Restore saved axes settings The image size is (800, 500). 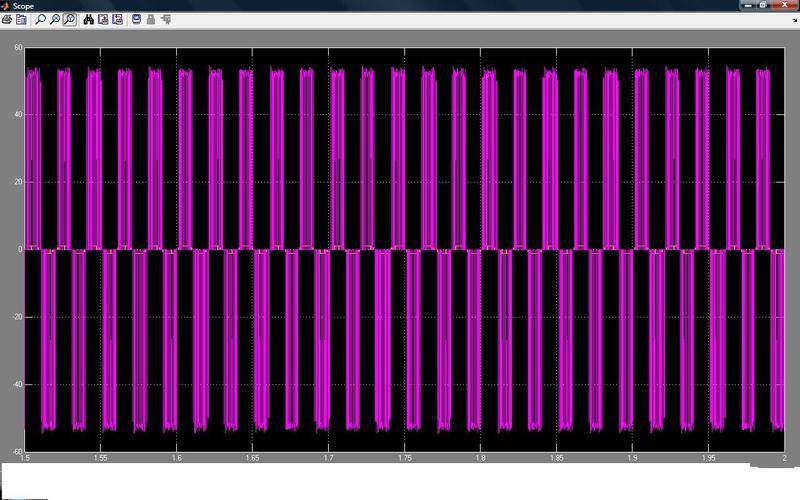point(118,19)
